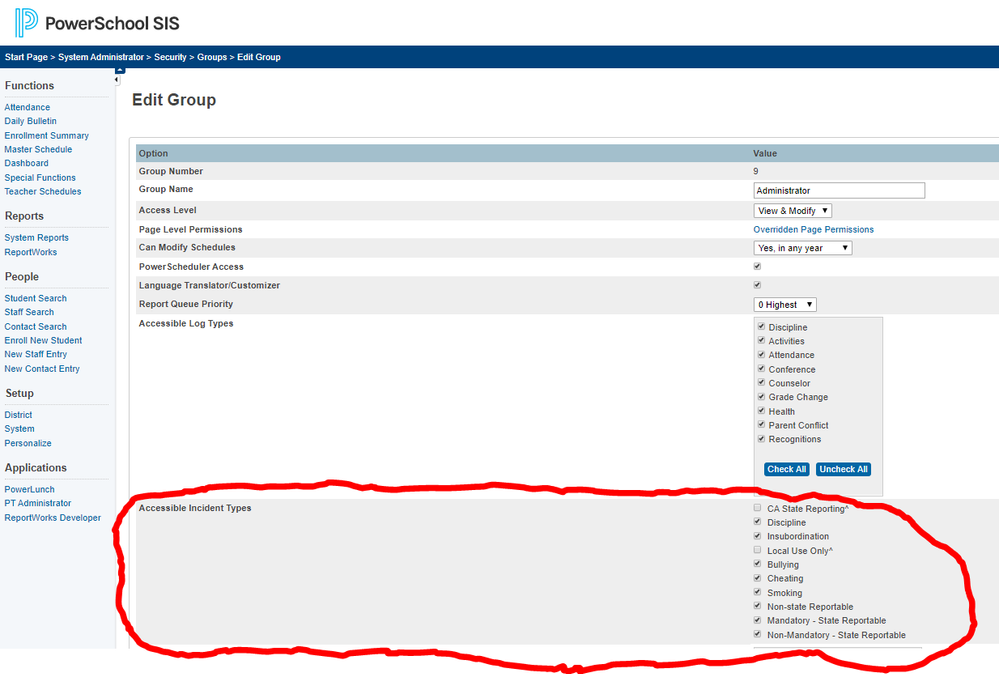Screen dimensions: 999x674
Task: Uncheck the Cheating incident type
Action: coord(757,578)
